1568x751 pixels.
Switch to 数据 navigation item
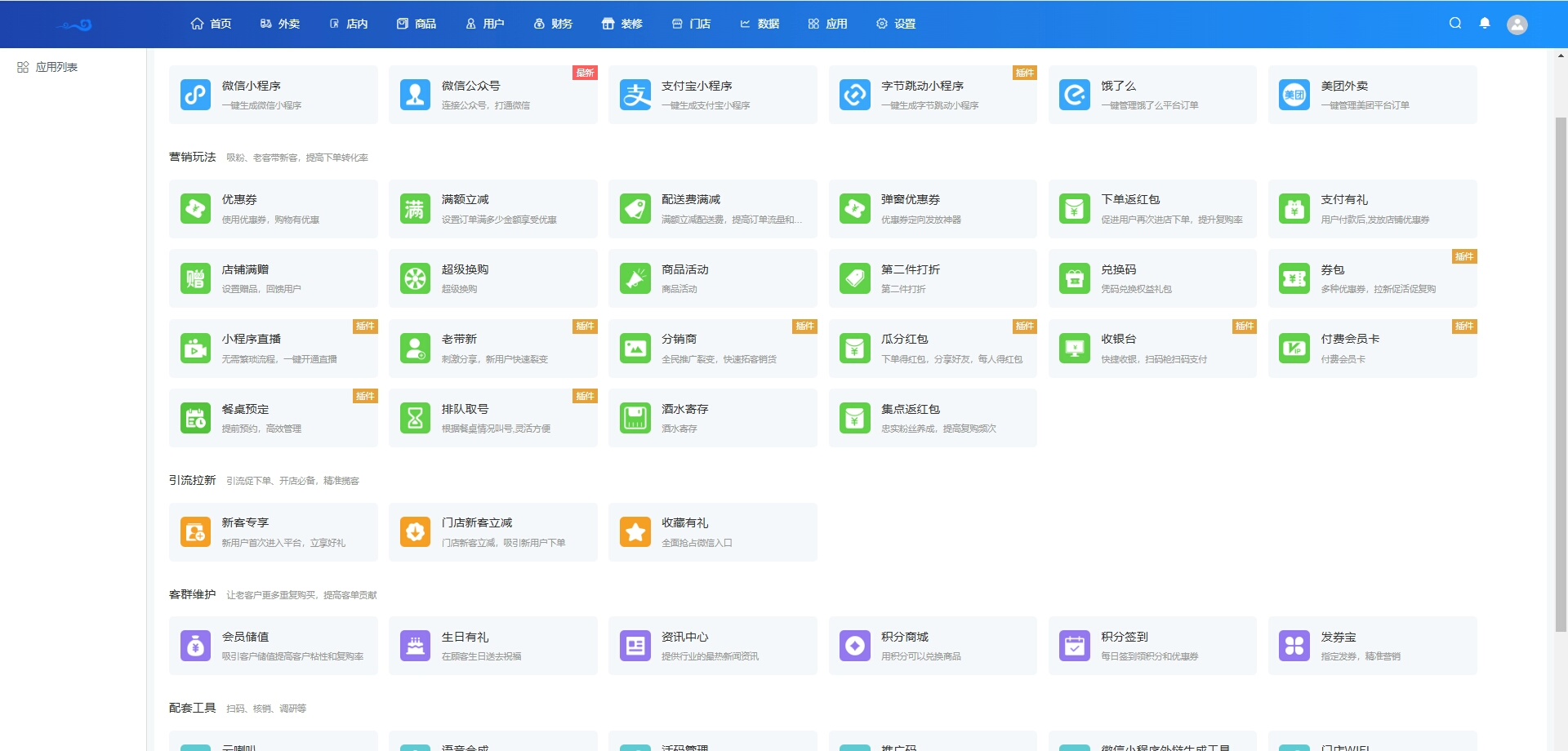point(759,24)
